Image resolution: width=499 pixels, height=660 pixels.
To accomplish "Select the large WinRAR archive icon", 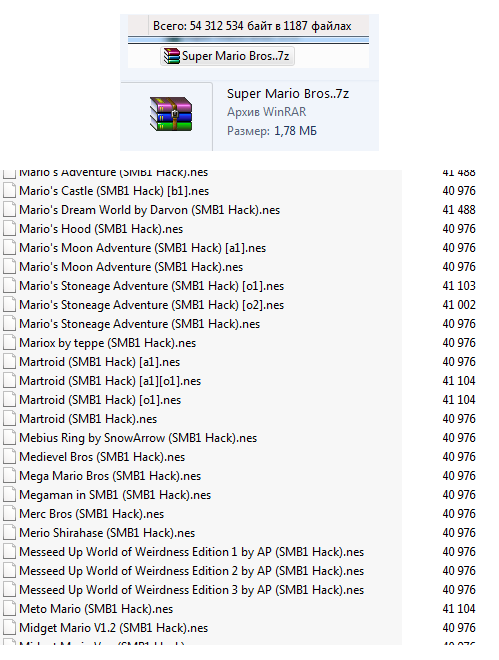I will [x=171, y=114].
